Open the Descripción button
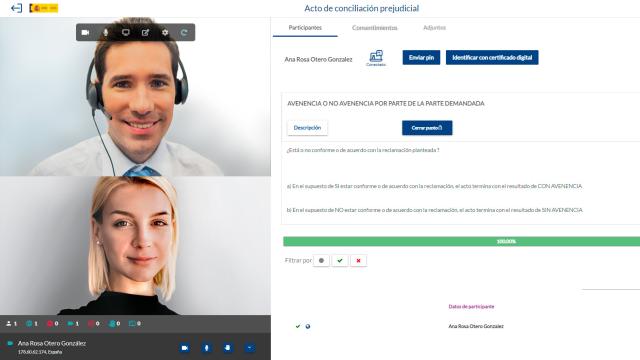 (307, 128)
